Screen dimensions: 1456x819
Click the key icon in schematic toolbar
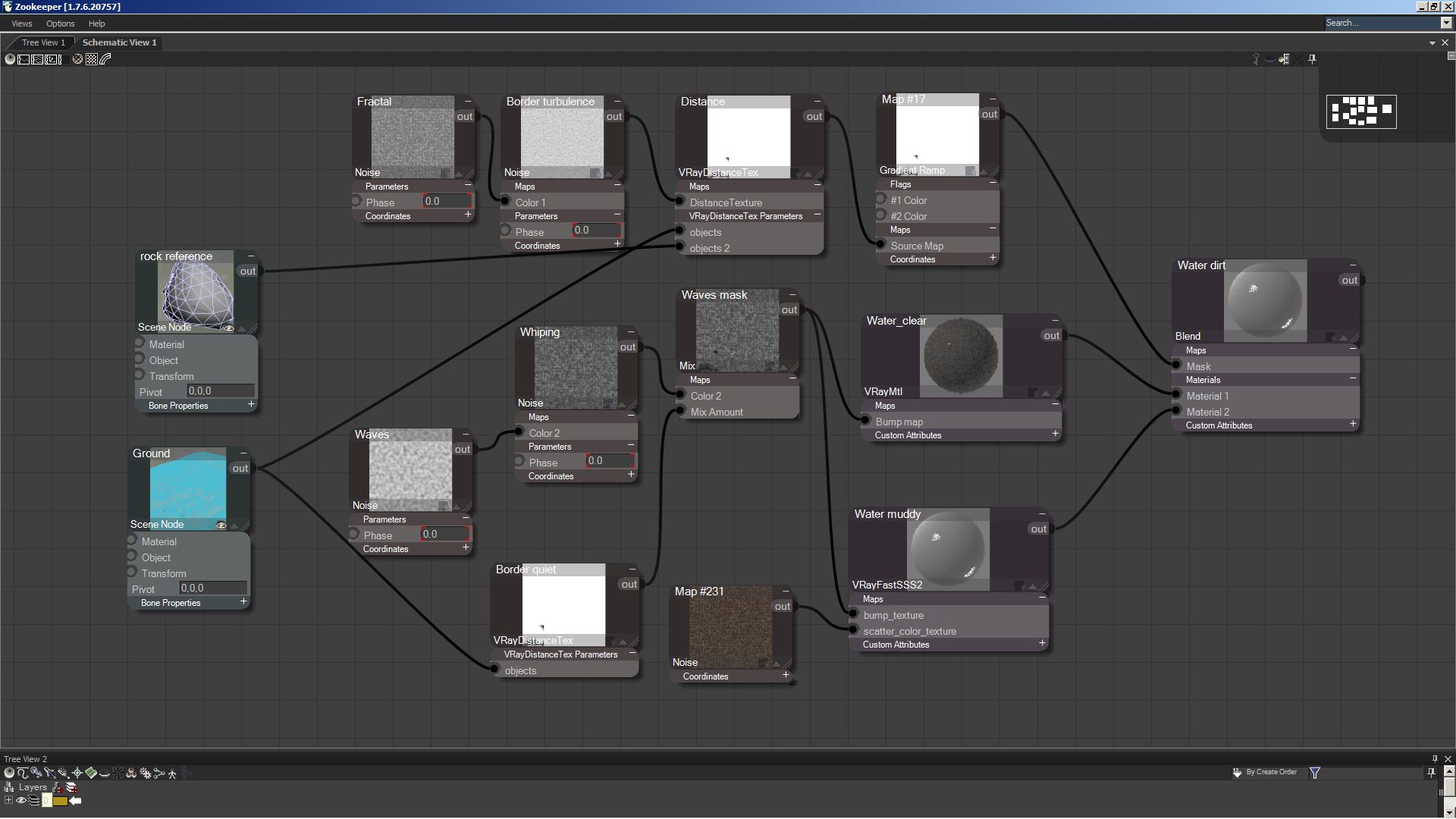pyautogui.click(x=1256, y=59)
